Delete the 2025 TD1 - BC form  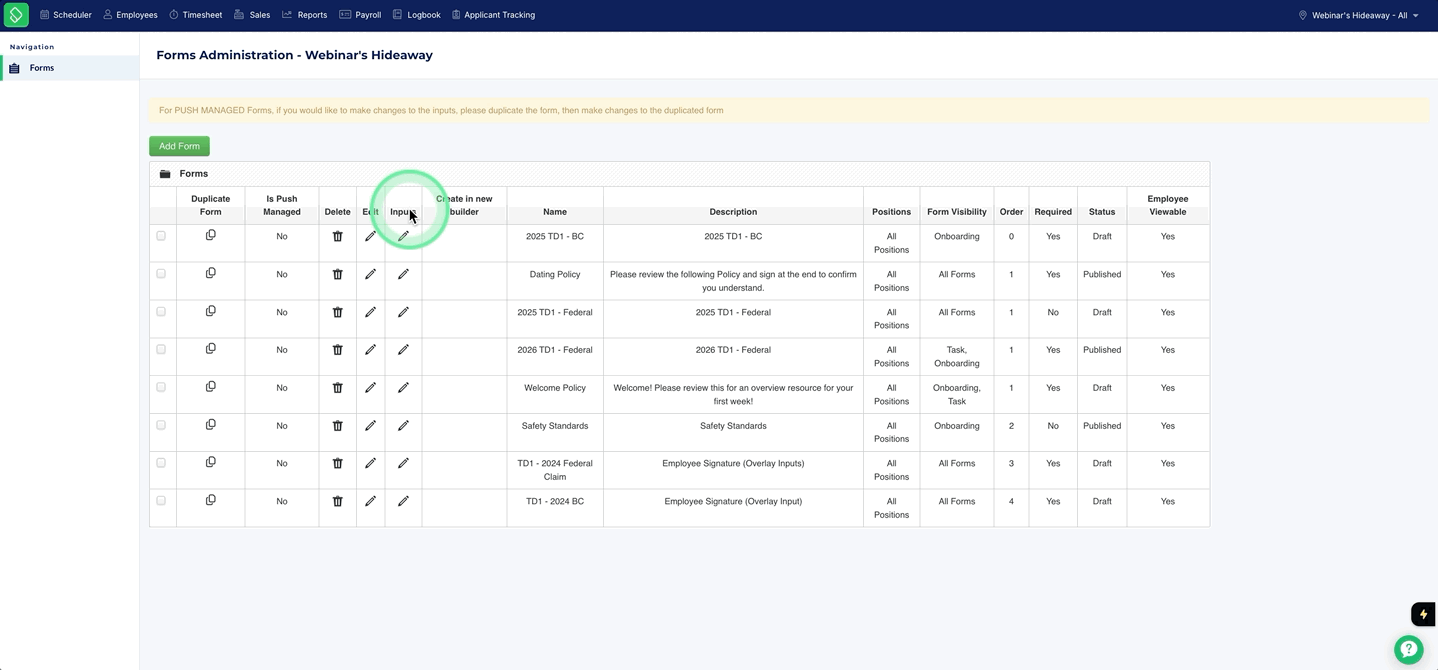coord(337,236)
